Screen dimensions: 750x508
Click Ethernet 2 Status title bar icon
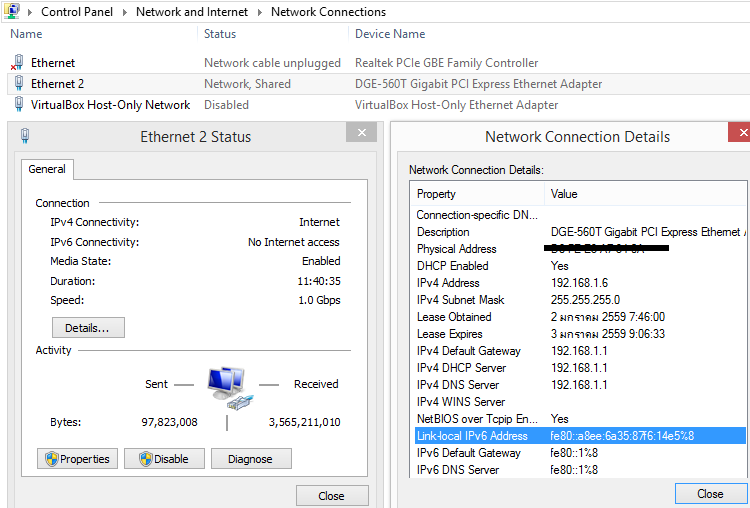click(x=25, y=136)
